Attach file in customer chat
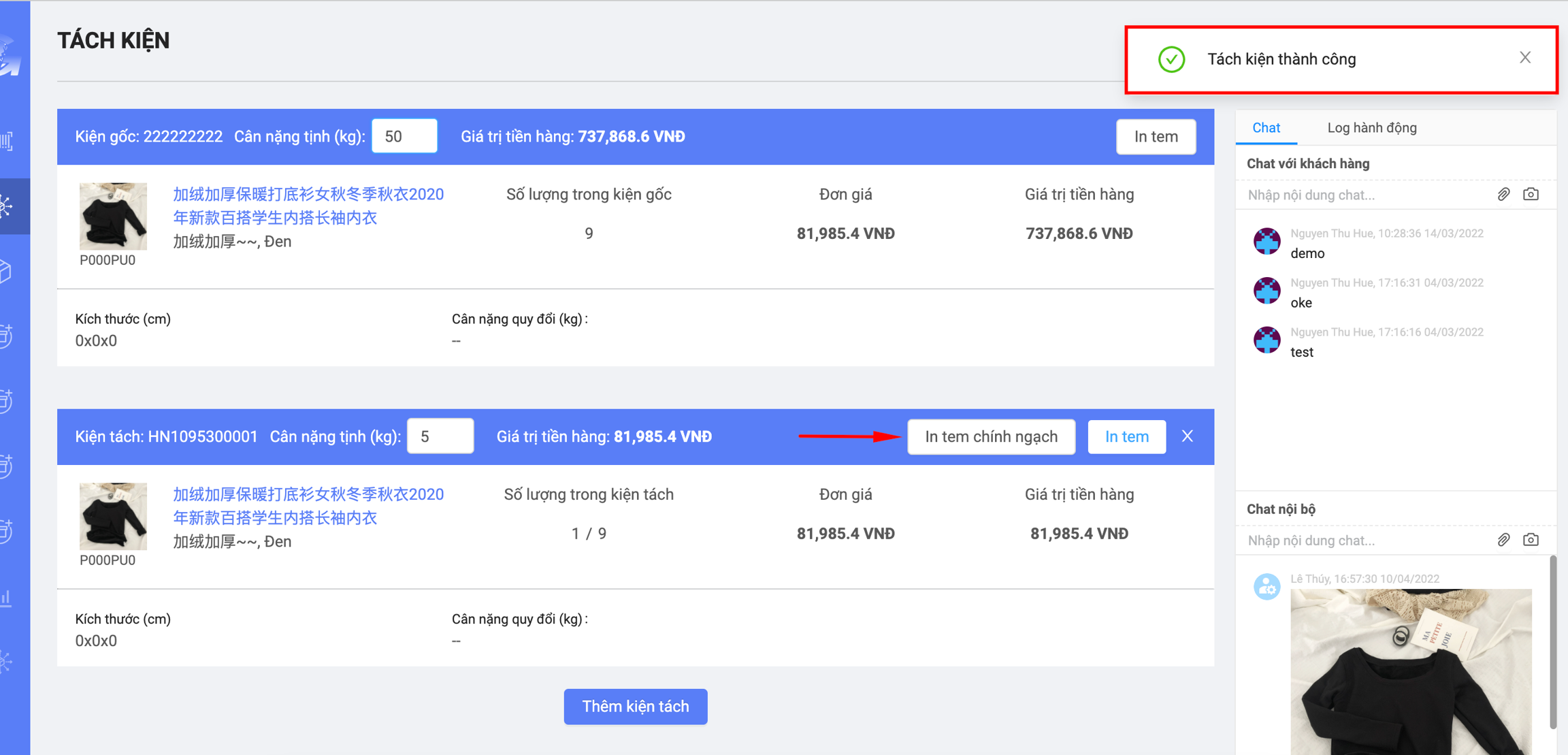The width and height of the screenshot is (1568, 755). [x=1503, y=195]
